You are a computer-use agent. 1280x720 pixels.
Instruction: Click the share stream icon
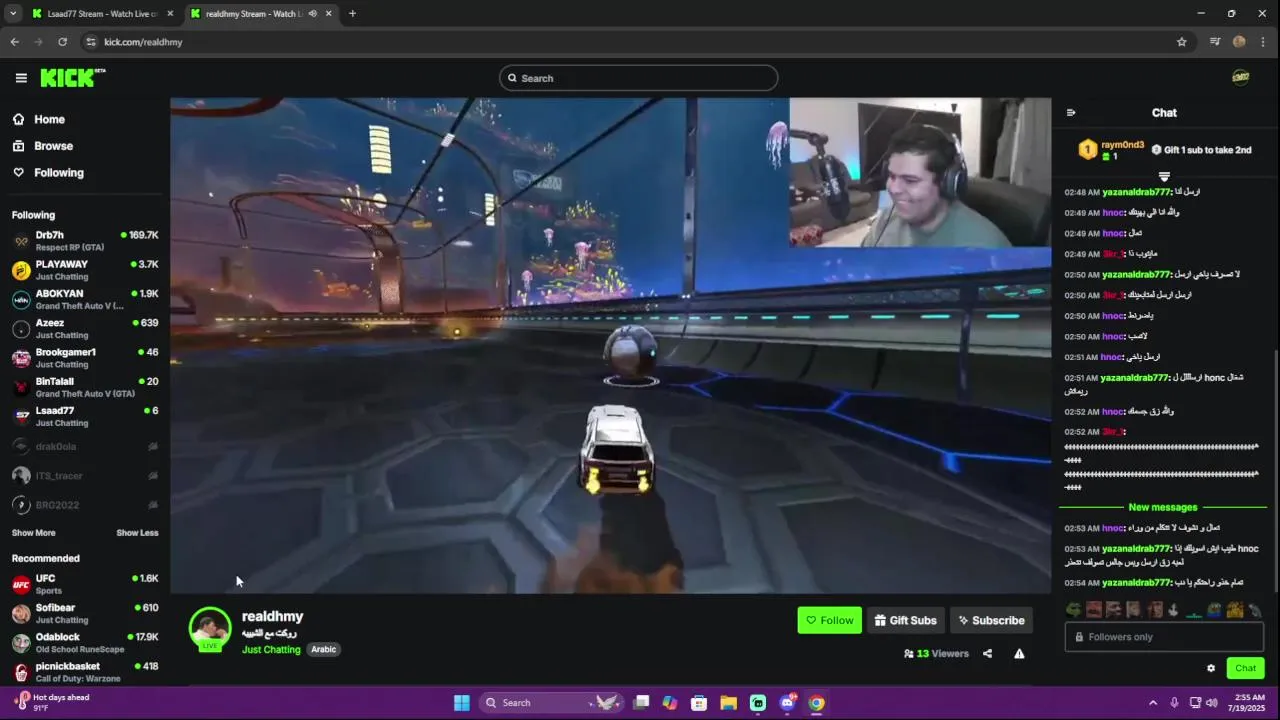tap(987, 654)
